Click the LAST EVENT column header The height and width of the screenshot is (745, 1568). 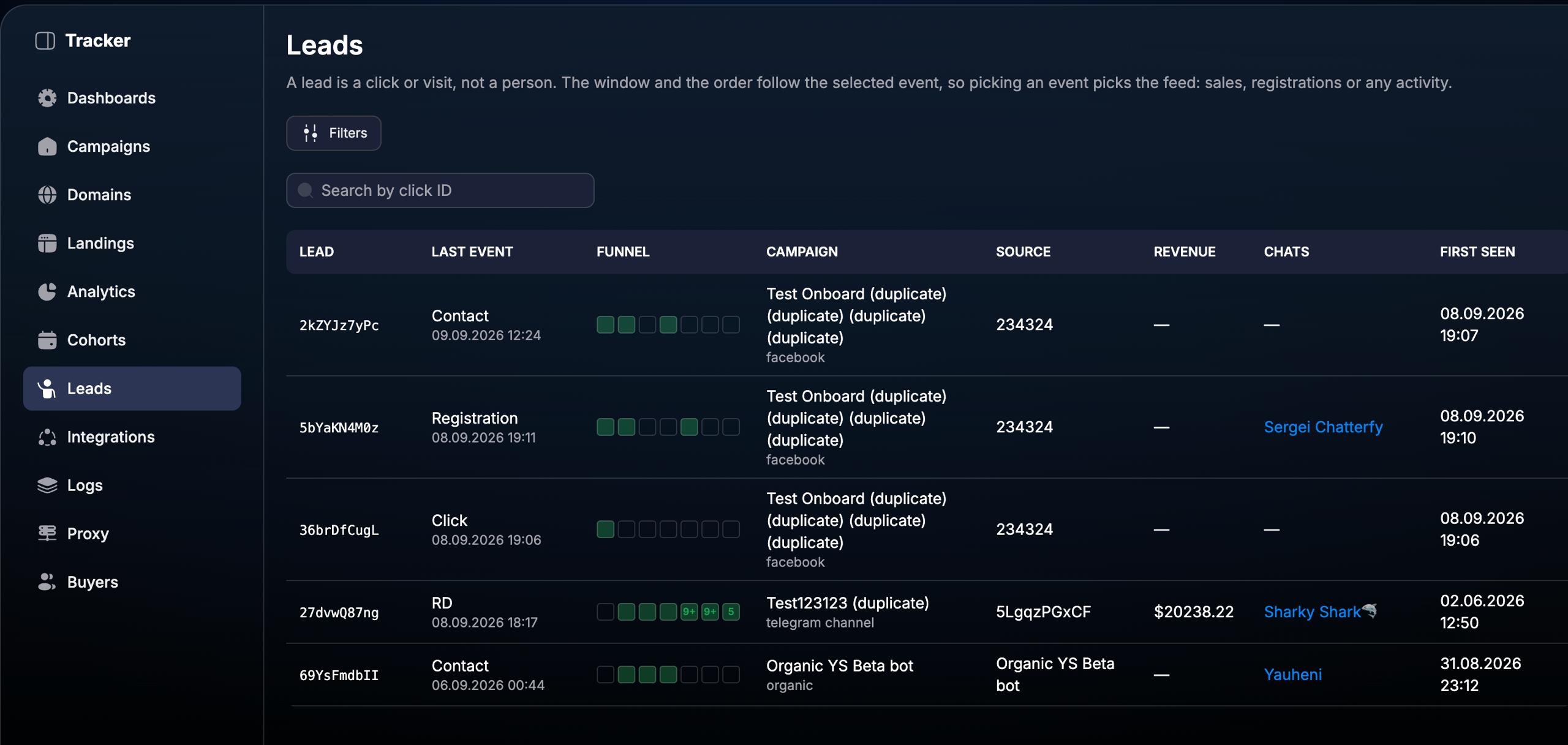click(472, 252)
